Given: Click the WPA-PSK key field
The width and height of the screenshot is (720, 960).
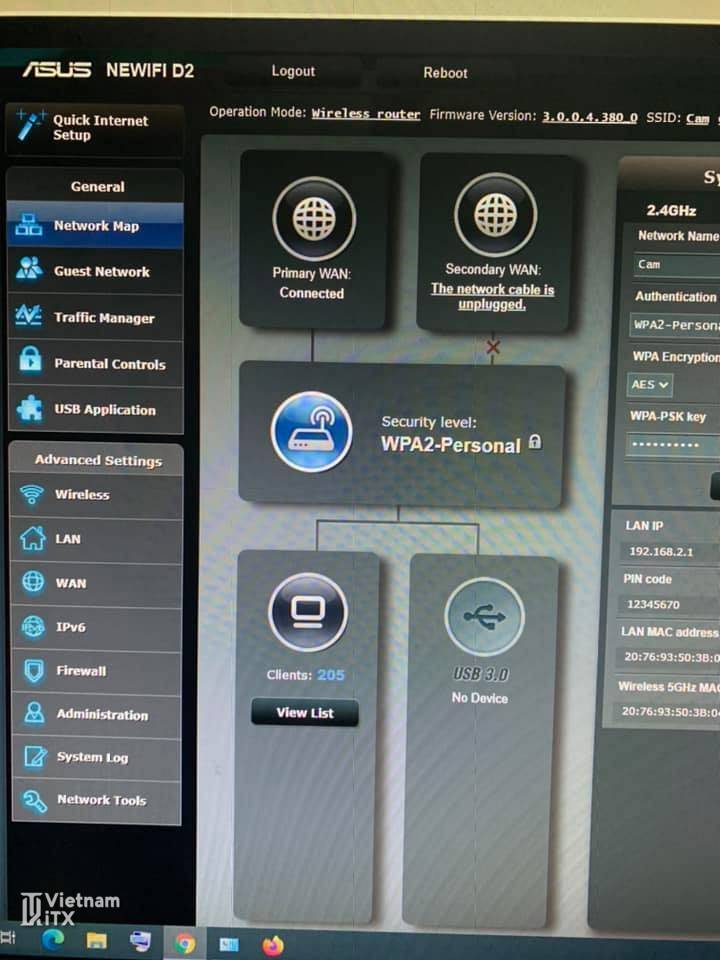Looking at the screenshot, I should pos(672,444).
